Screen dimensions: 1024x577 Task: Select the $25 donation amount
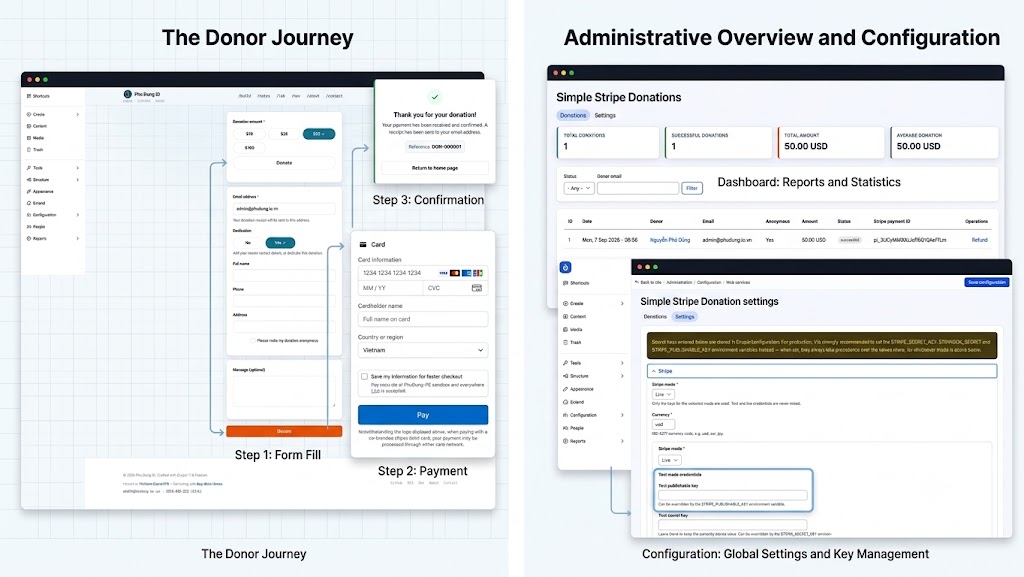[x=284, y=134]
